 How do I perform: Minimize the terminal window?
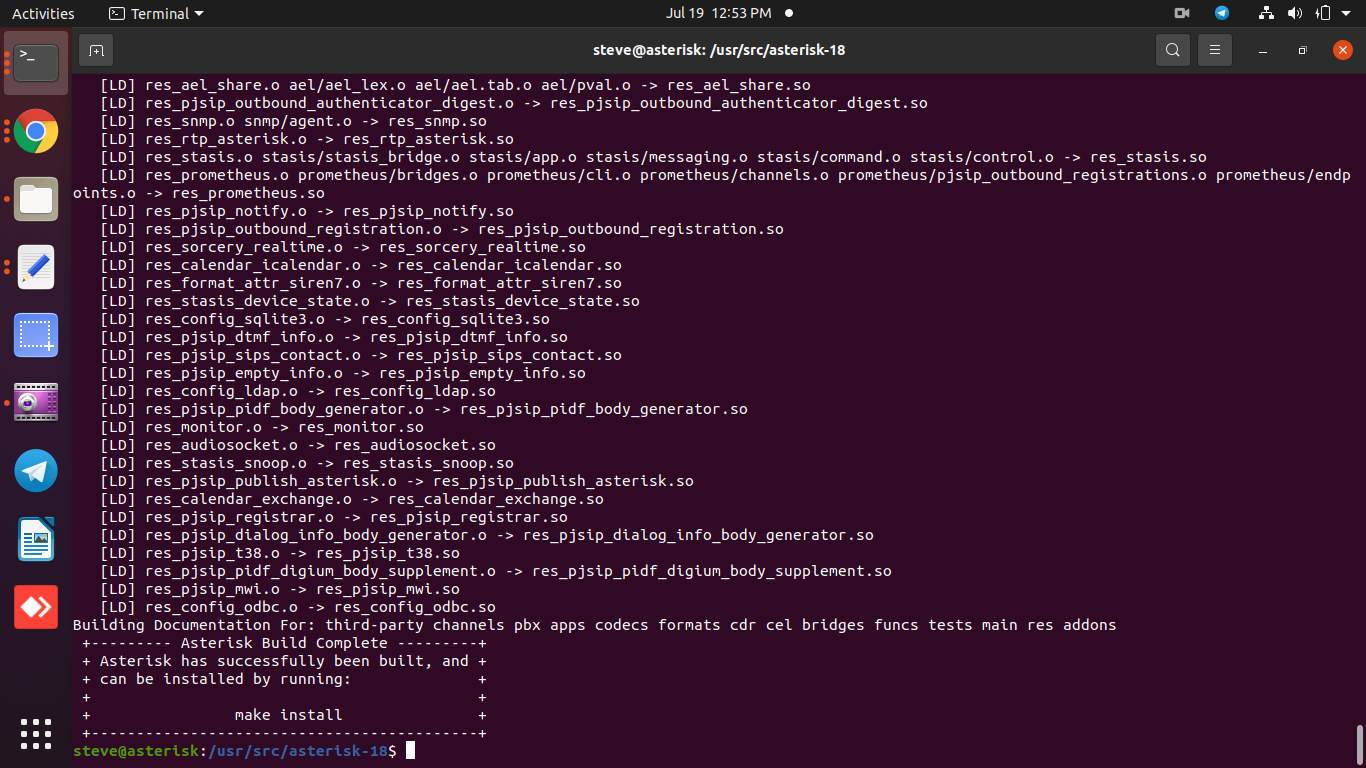[1264, 50]
